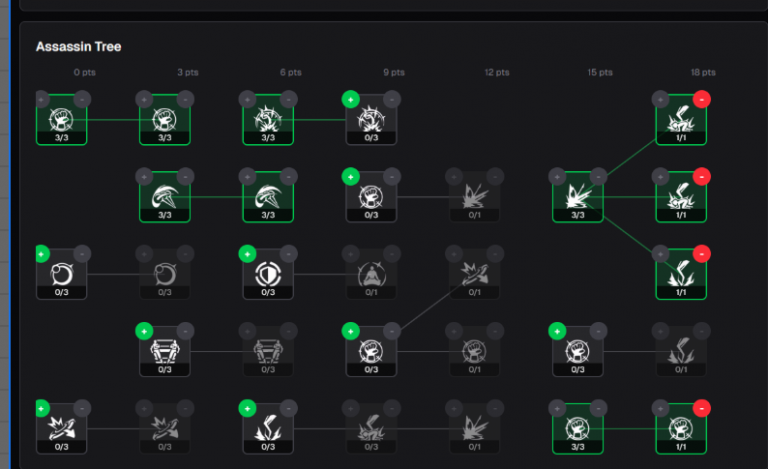Click the grey plus on the bottom-row 15 pts fist skill

click(x=557, y=408)
